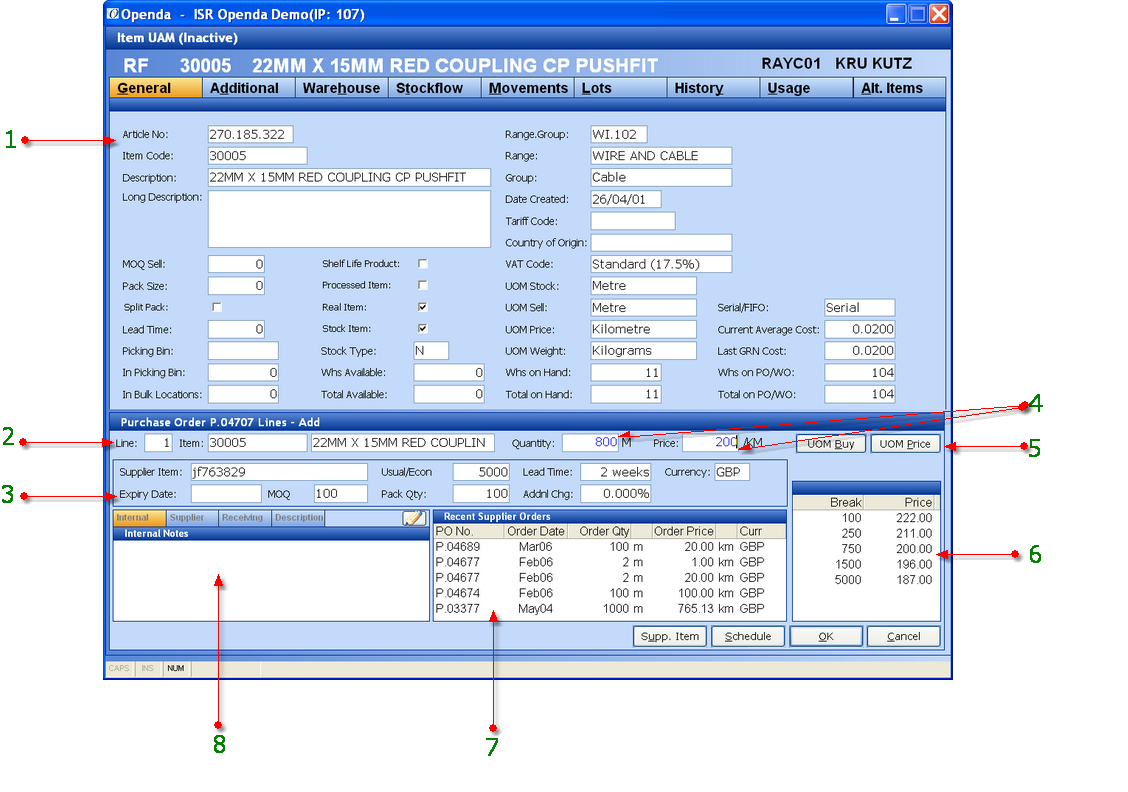Click the Article No field
Image resolution: width=1128 pixels, height=792 pixels.
pyautogui.click(x=250, y=135)
